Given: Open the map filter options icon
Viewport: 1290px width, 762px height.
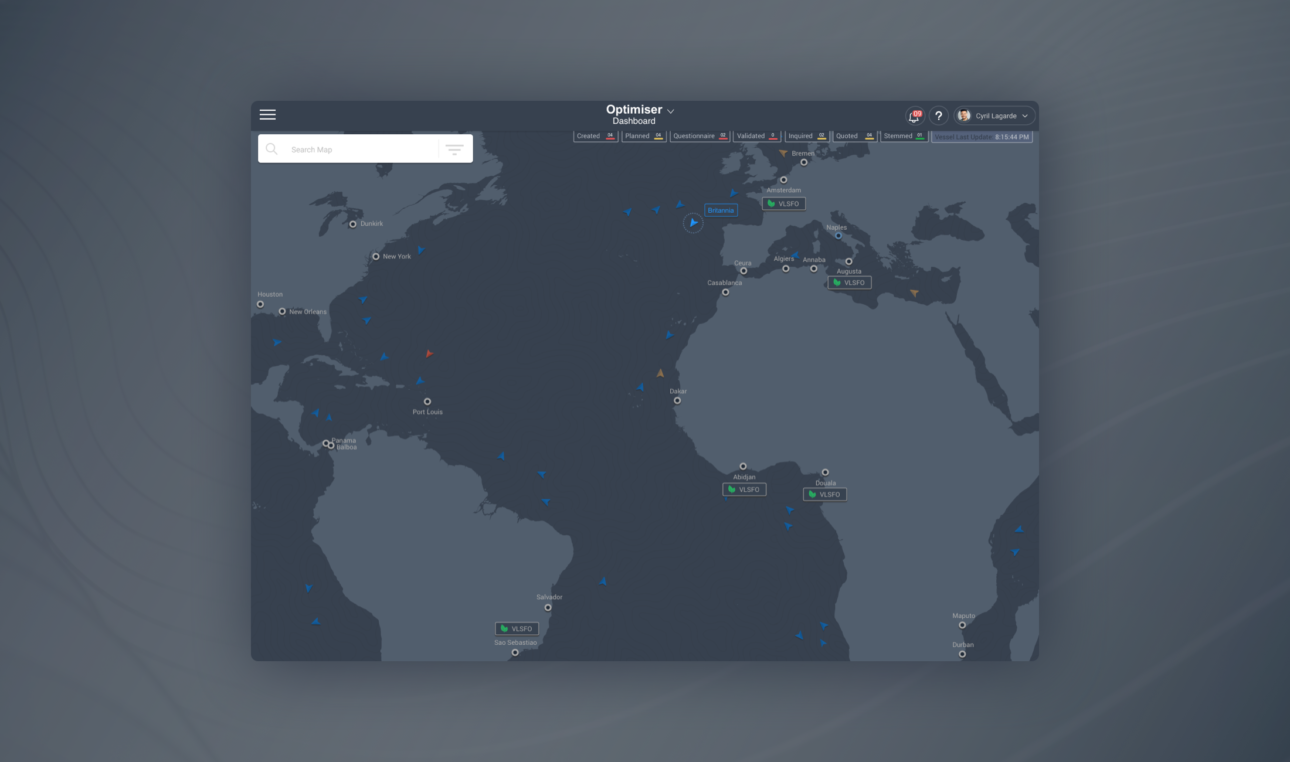Looking at the screenshot, I should [455, 149].
